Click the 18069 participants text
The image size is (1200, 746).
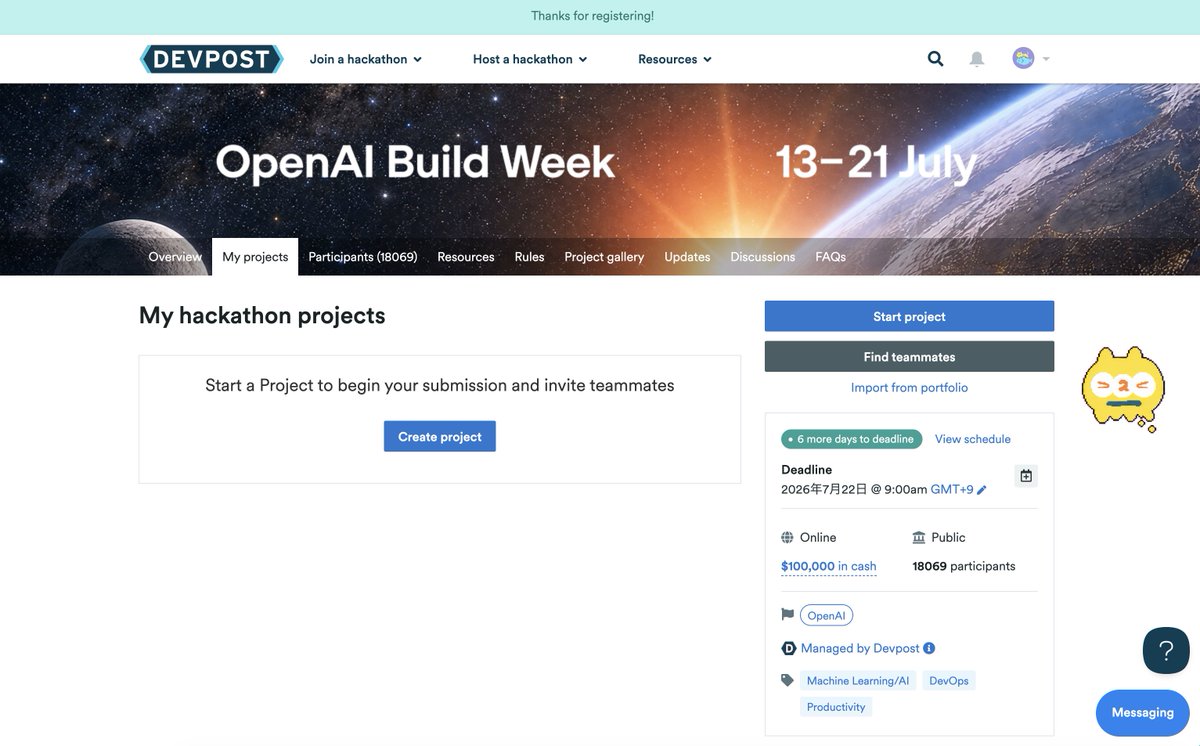click(x=964, y=566)
